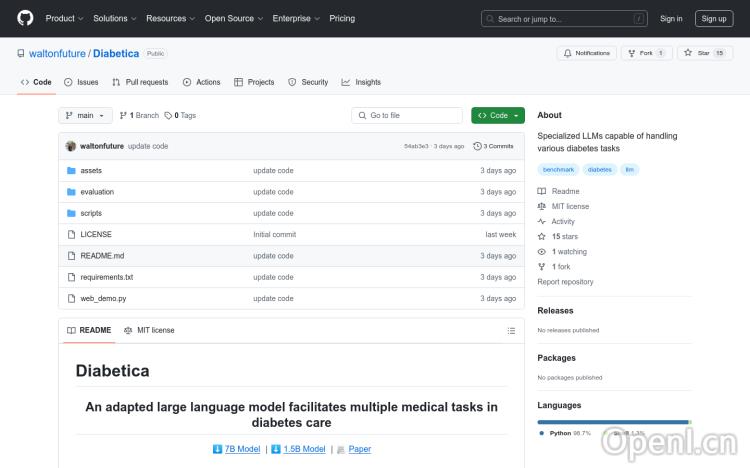
Task: Click the LICENSE file icon
Action: coord(71,234)
